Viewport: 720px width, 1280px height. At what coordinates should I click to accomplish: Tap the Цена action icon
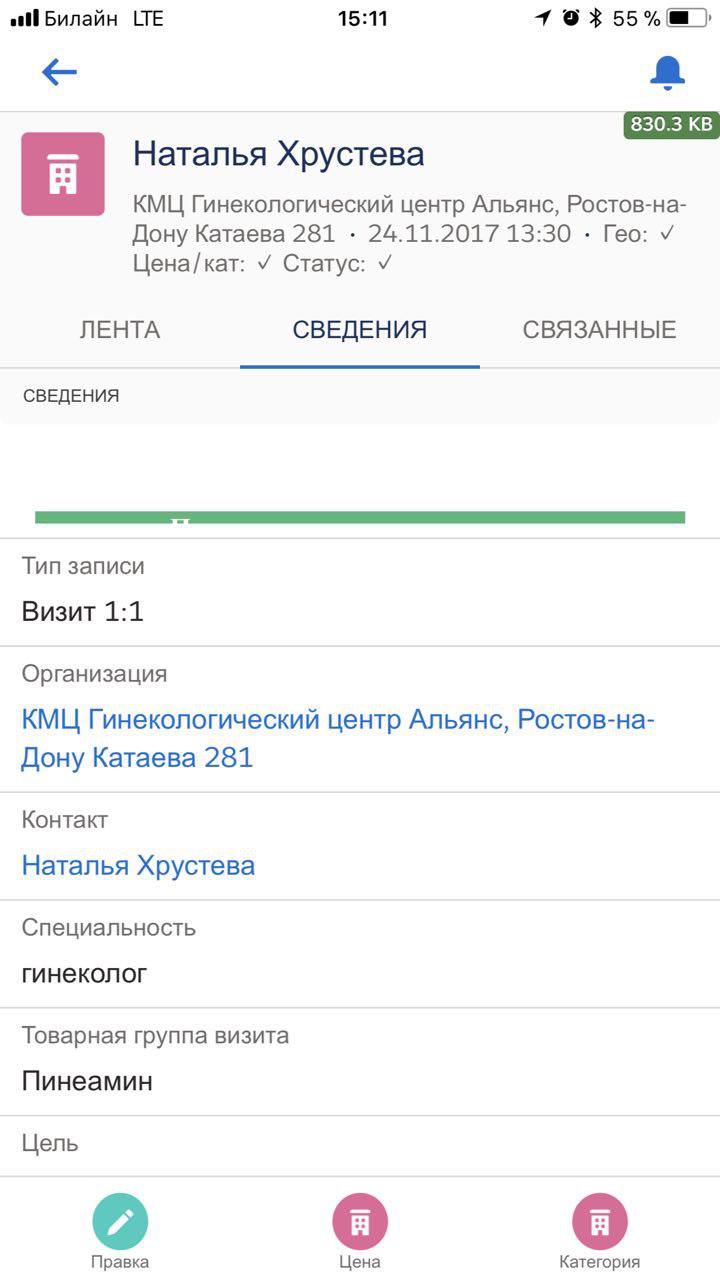click(360, 1222)
